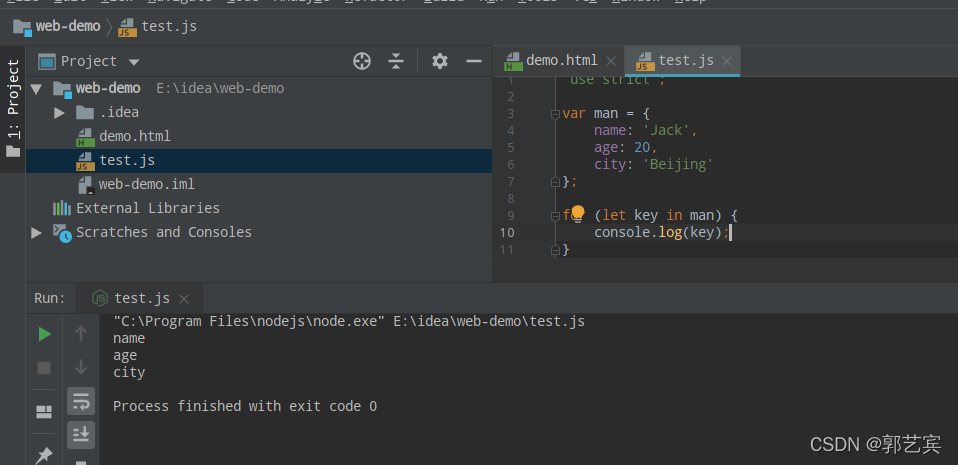Viewport: 958px width, 465px height.
Task: Click the Up the stack trace arrow
Action: tap(81, 334)
